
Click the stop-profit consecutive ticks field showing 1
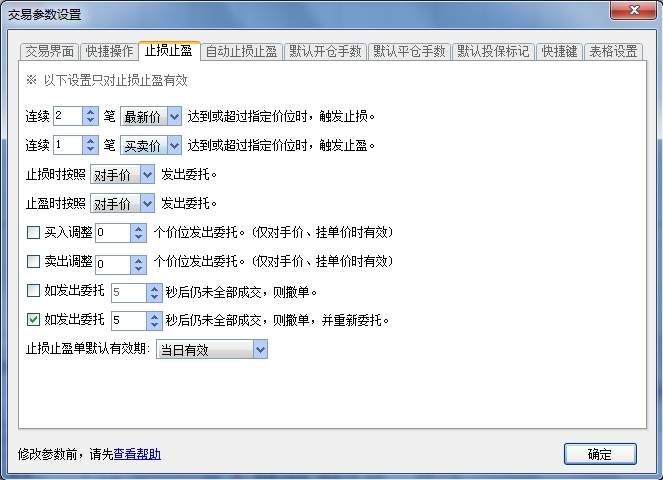68,145
